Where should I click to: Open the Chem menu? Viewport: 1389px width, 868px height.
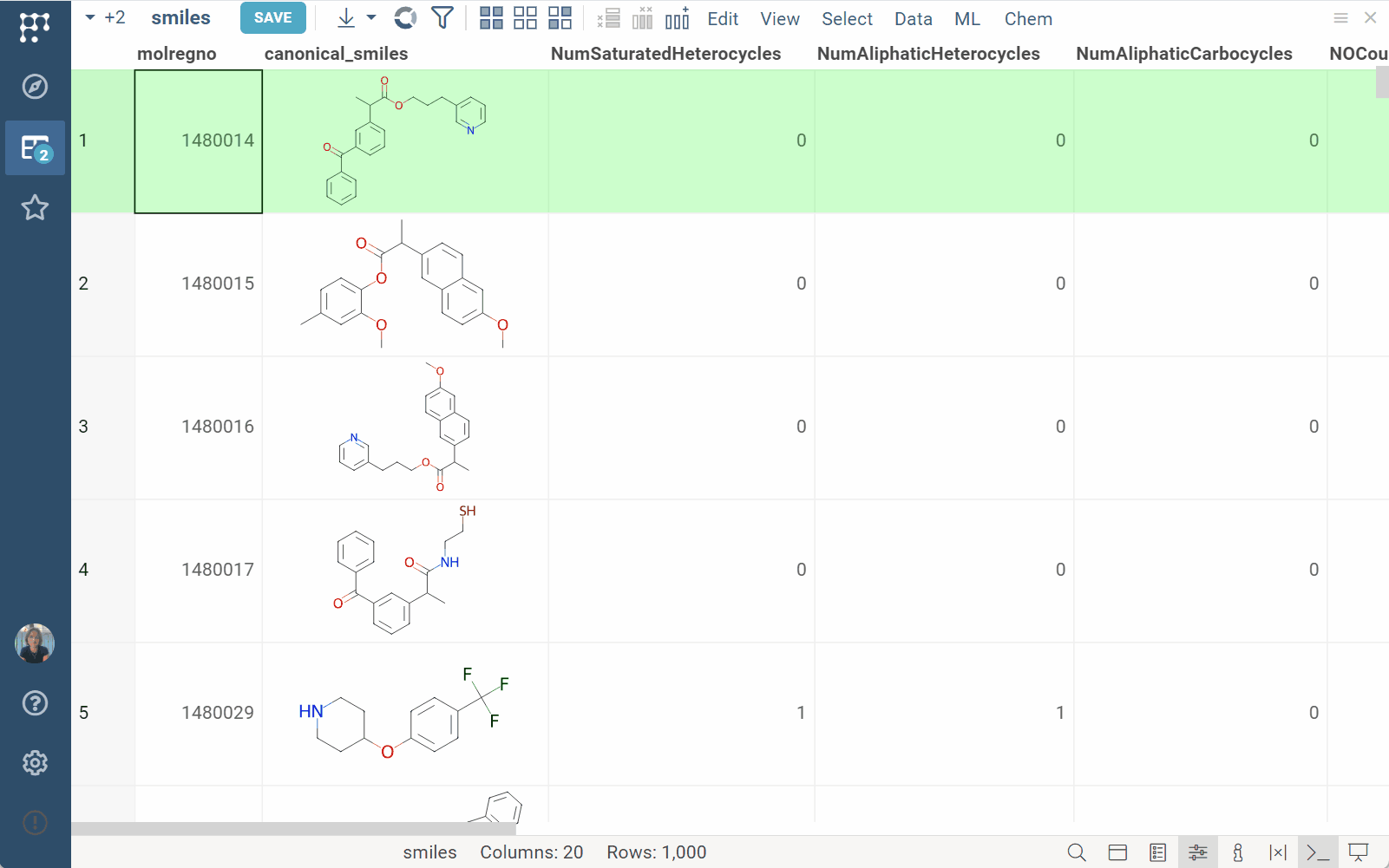point(1028,19)
